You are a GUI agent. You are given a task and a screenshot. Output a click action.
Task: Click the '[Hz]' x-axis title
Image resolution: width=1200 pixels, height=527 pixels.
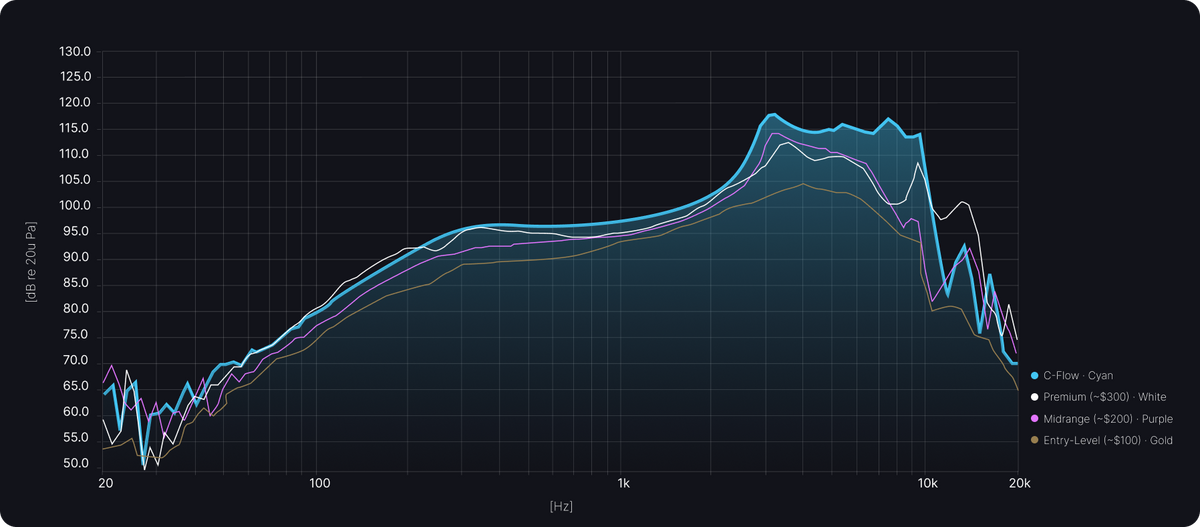click(x=561, y=507)
